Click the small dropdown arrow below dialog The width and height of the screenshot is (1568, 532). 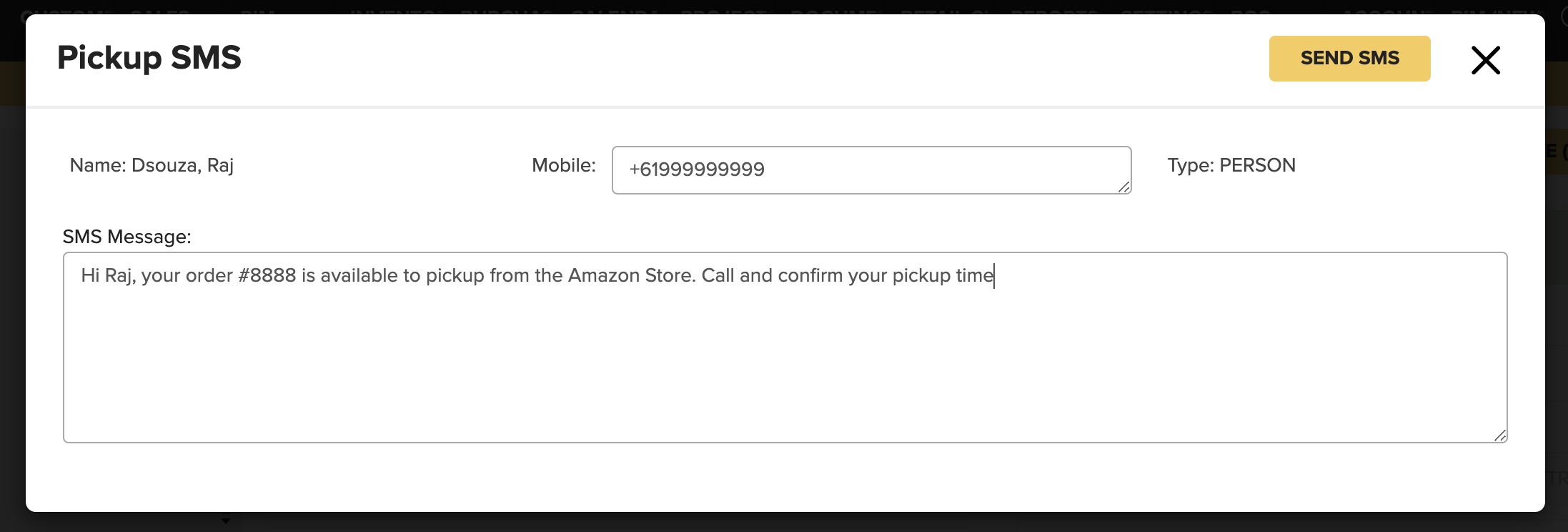(226, 521)
